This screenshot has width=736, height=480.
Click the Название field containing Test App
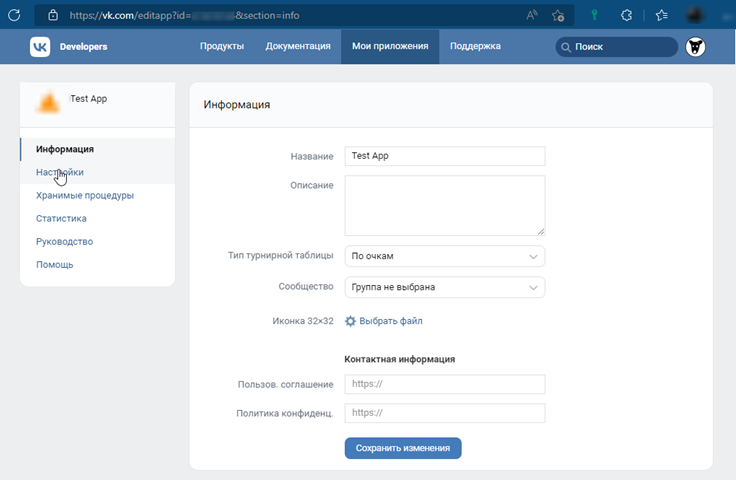click(445, 156)
